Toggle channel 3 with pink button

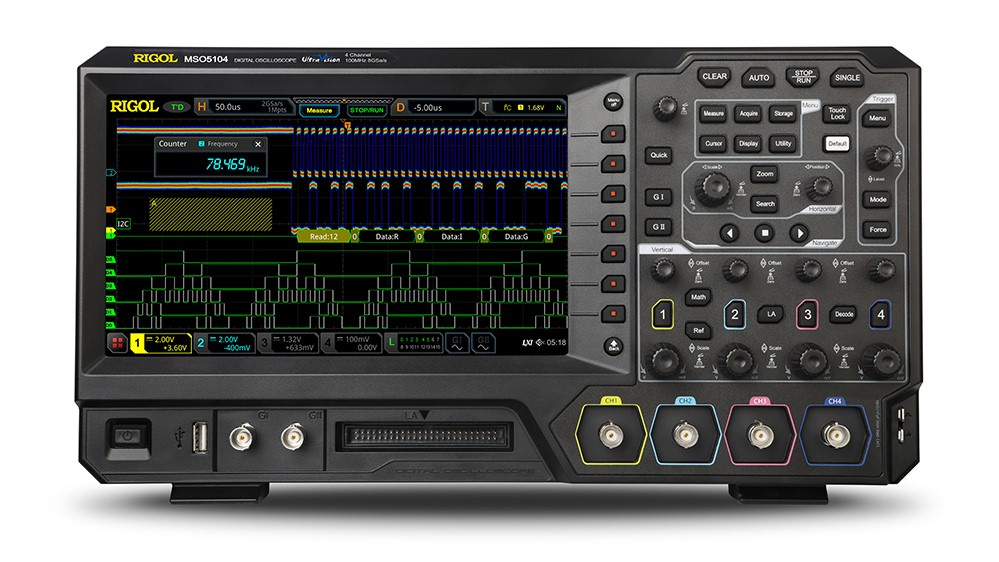pos(808,315)
